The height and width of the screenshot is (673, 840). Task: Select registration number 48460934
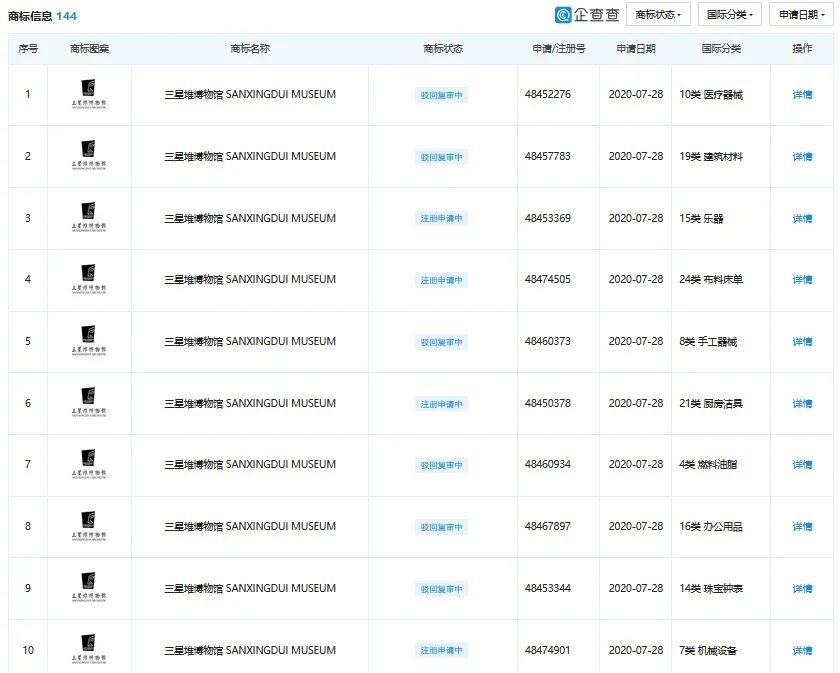pos(548,464)
